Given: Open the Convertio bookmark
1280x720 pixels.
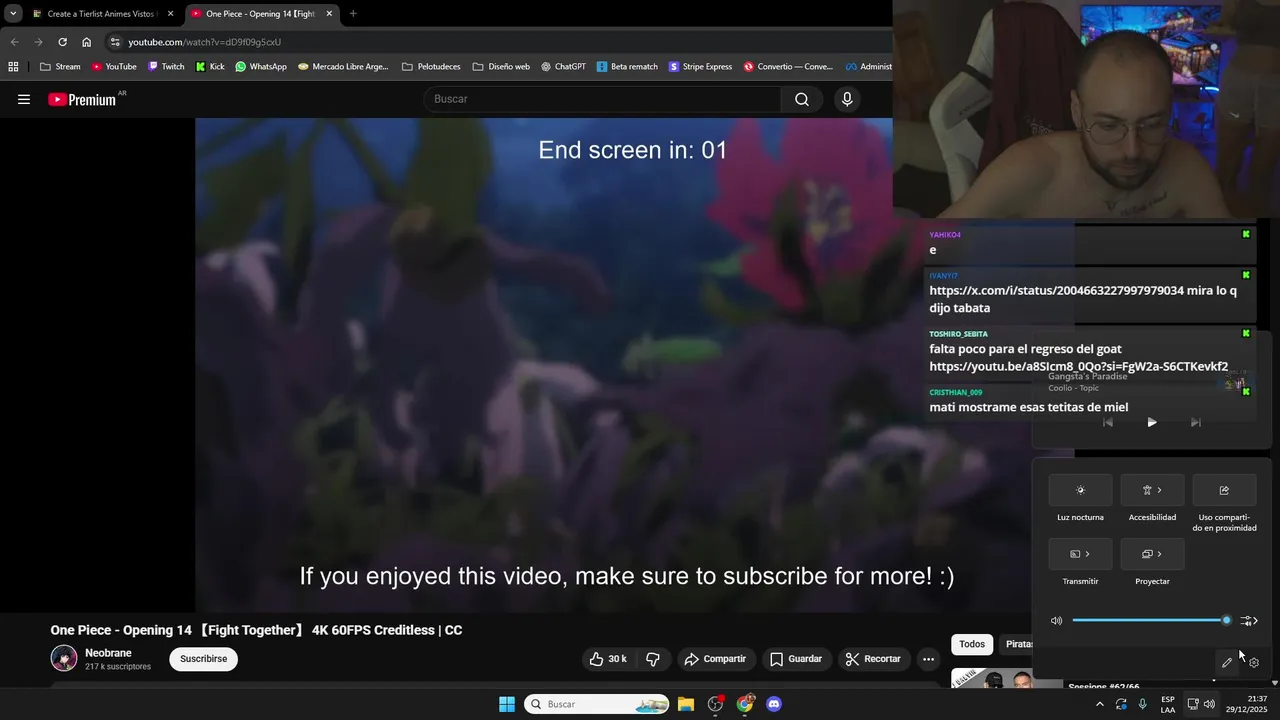Looking at the screenshot, I should [788, 67].
